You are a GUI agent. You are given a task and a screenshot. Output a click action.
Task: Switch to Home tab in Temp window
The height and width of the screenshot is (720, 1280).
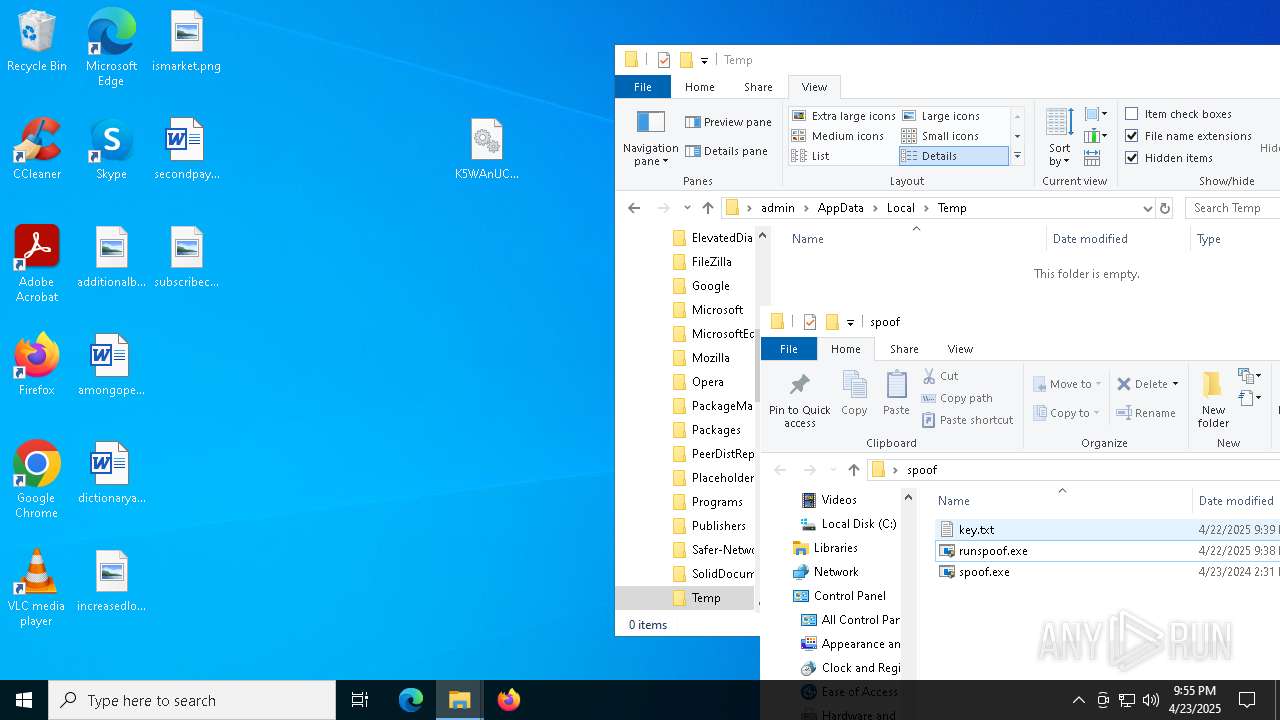(x=700, y=87)
